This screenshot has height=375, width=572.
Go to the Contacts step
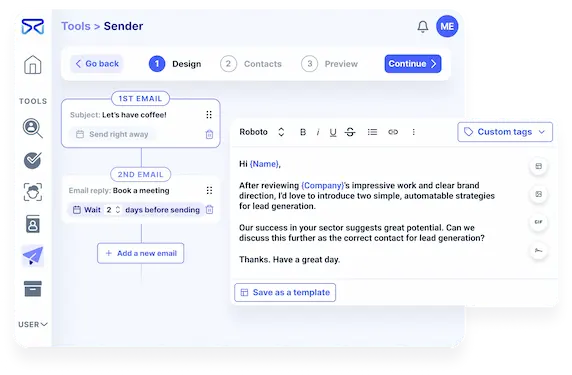pos(251,64)
